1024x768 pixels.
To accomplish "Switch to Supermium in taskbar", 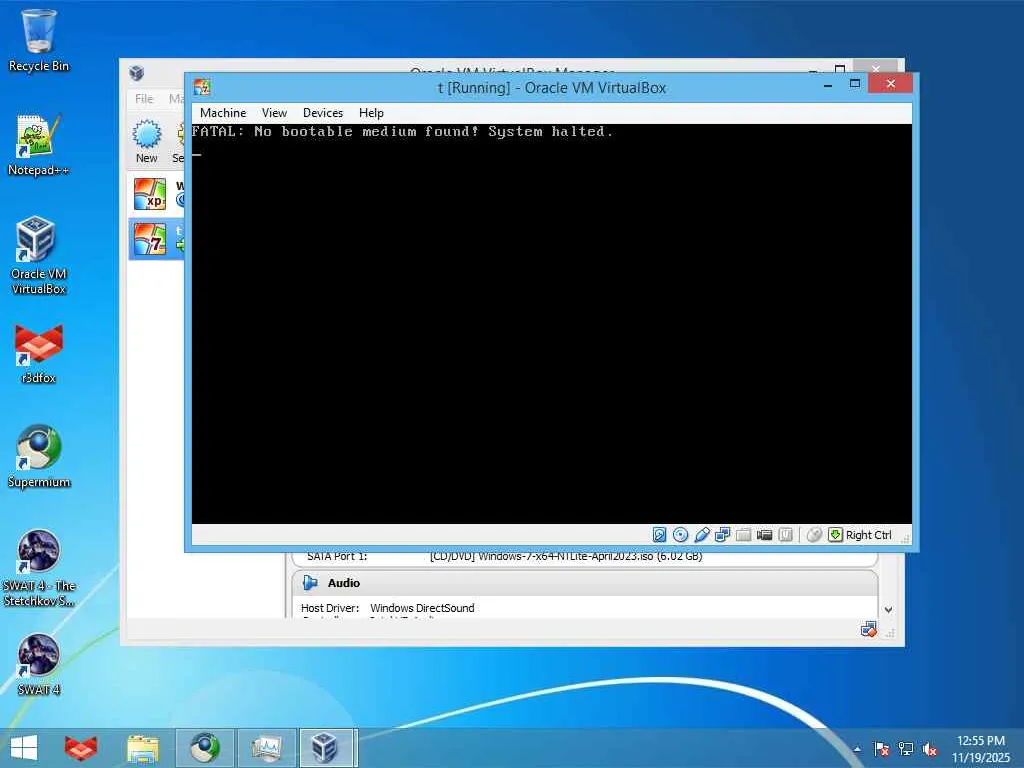I will click(204, 748).
